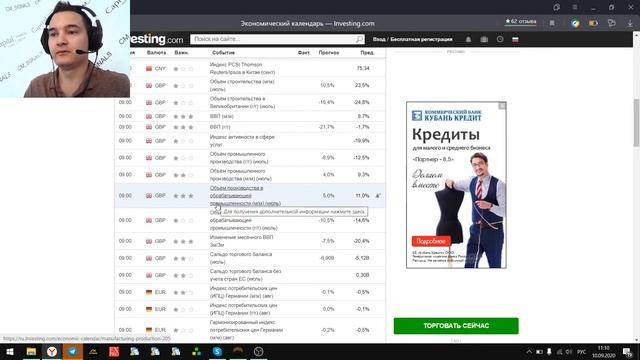Click the page vertical scrollbar thumb
The image size is (640, 360).
click(636, 122)
